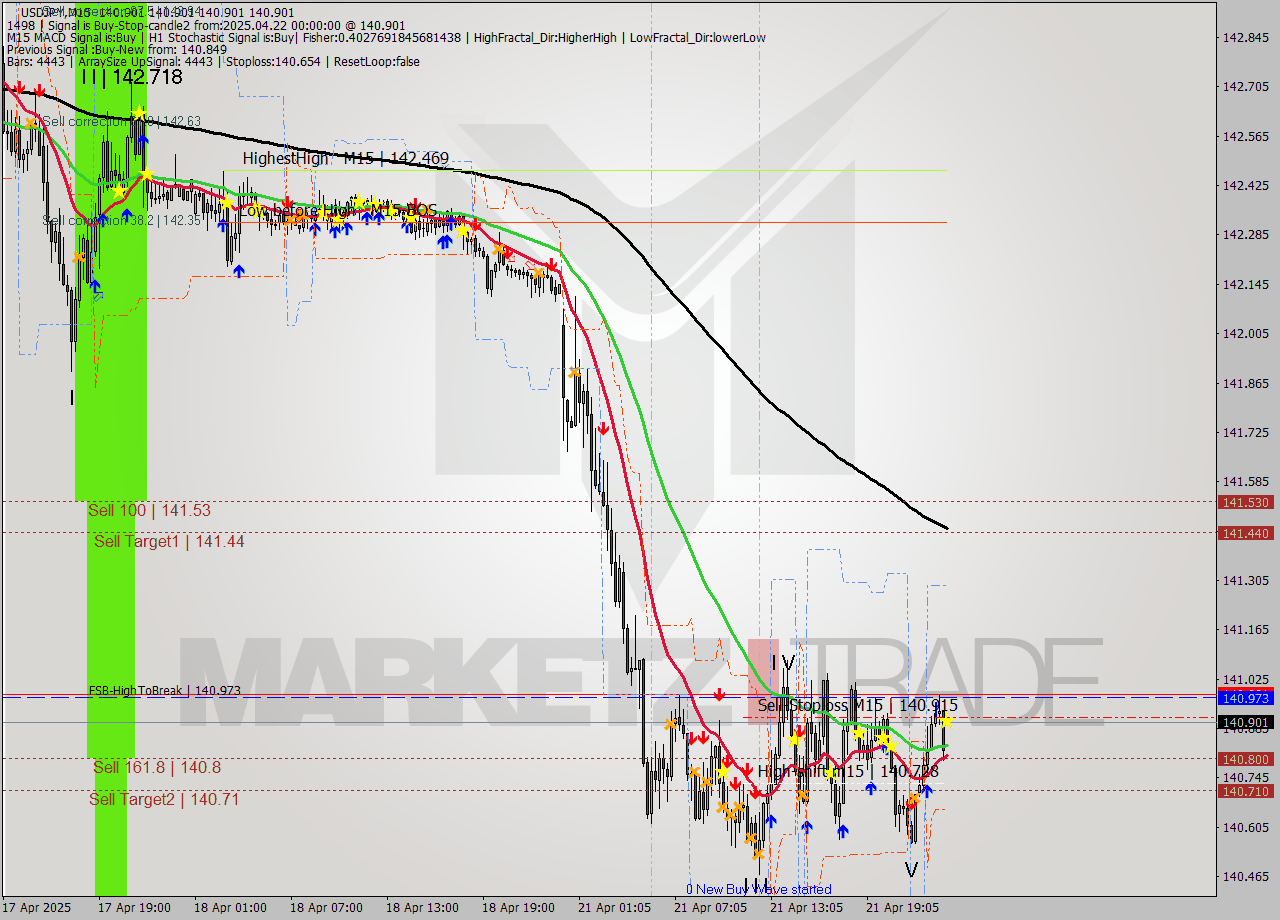Select the yellow star marker beside the Sell Stoploss label
This screenshot has height=920, width=1280.
(947, 722)
